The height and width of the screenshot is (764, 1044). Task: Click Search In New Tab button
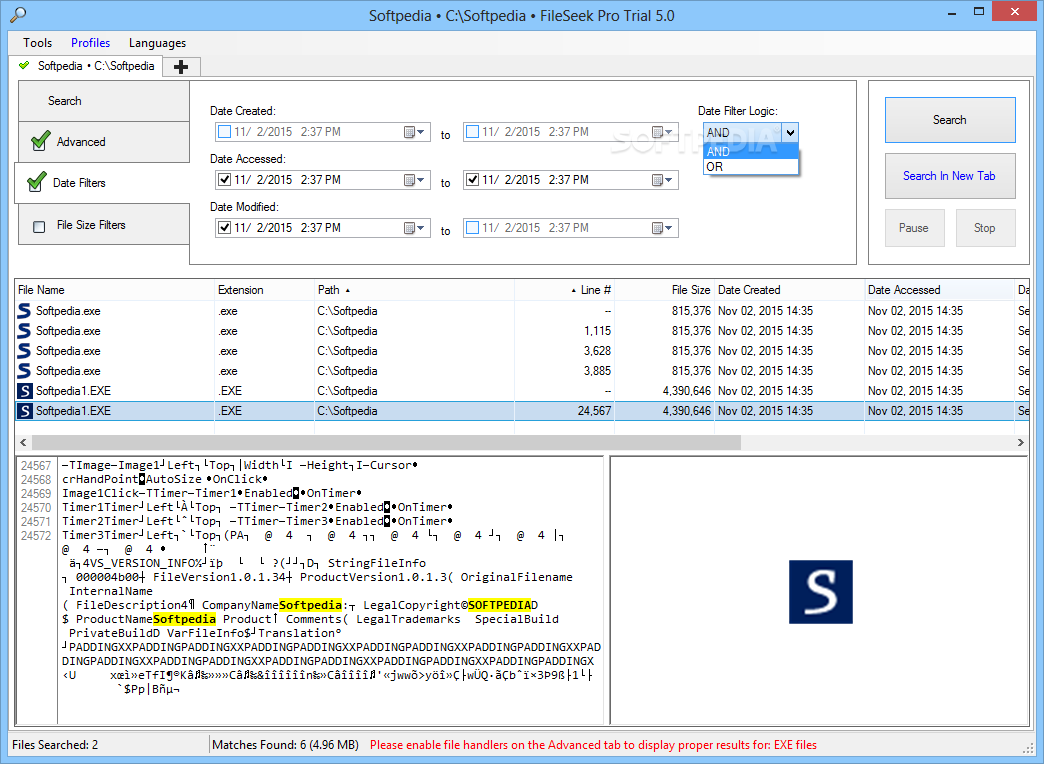pos(950,176)
